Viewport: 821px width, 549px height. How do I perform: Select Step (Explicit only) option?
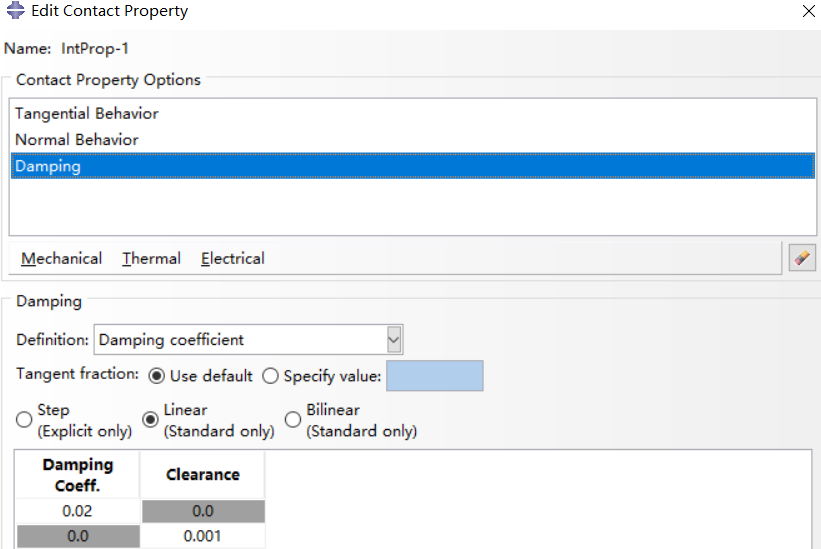click(24, 419)
